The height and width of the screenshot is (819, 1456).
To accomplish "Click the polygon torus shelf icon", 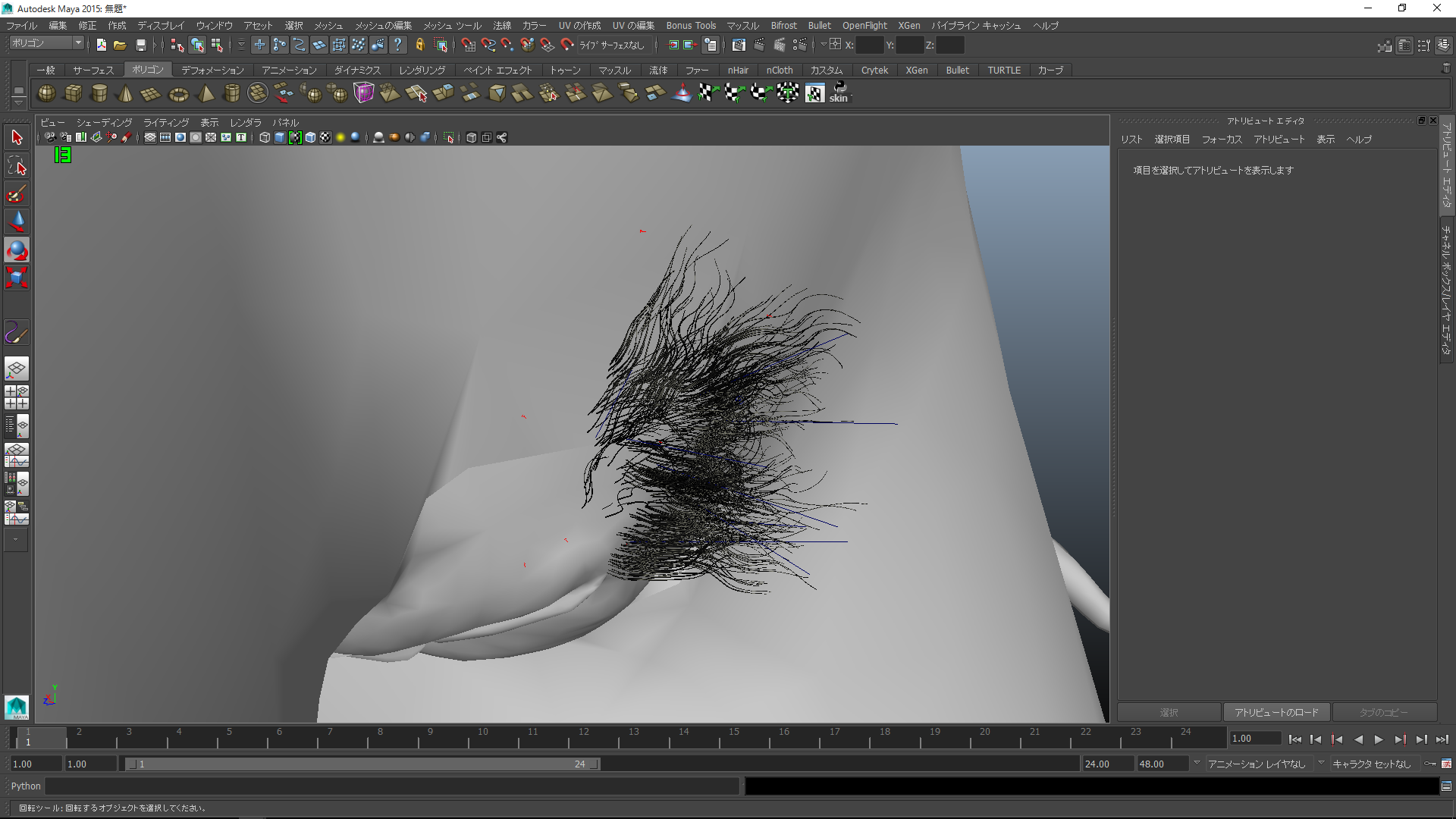I will click(x=178, y=94).
